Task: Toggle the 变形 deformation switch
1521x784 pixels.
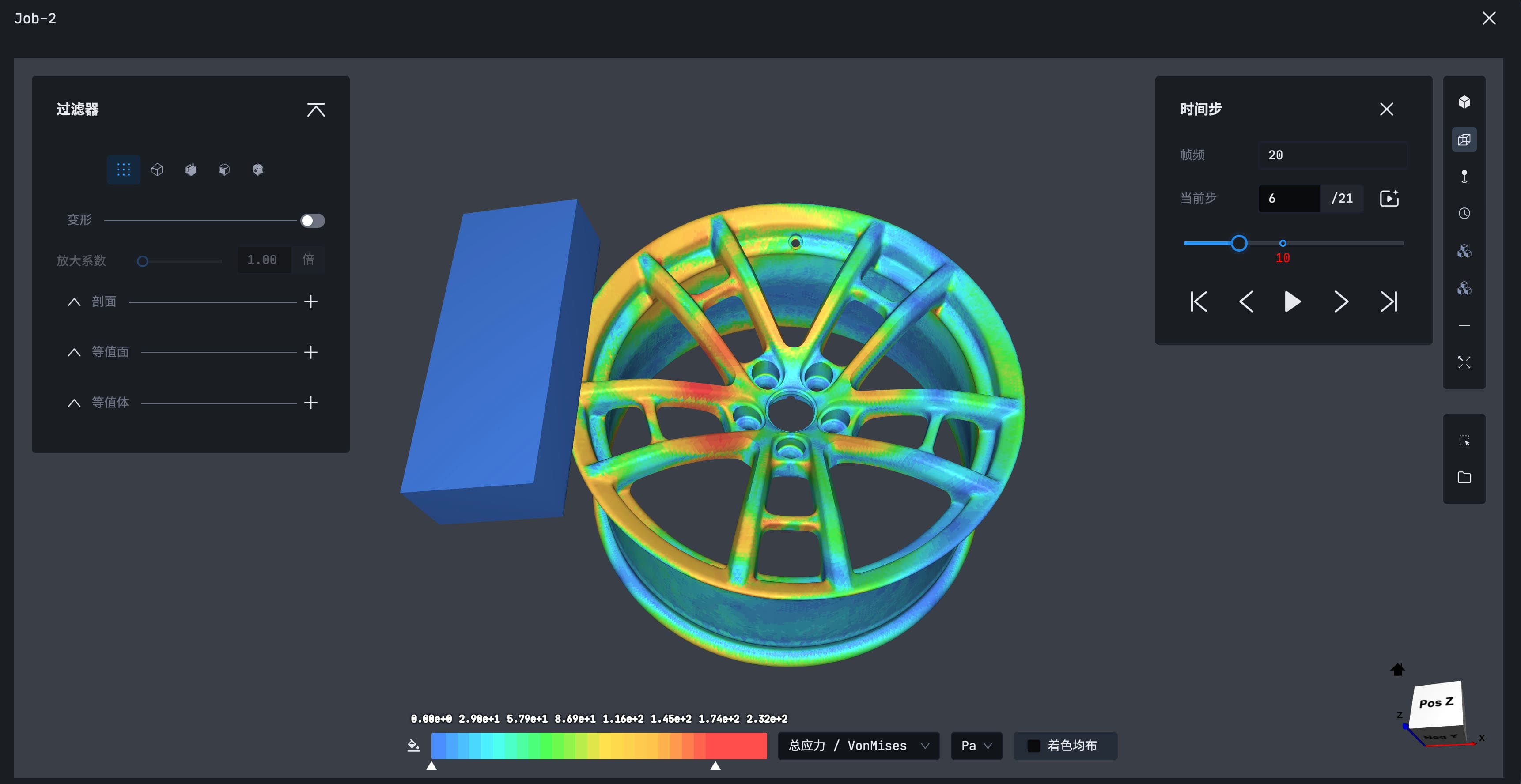Action: click(x=312, y=221)
